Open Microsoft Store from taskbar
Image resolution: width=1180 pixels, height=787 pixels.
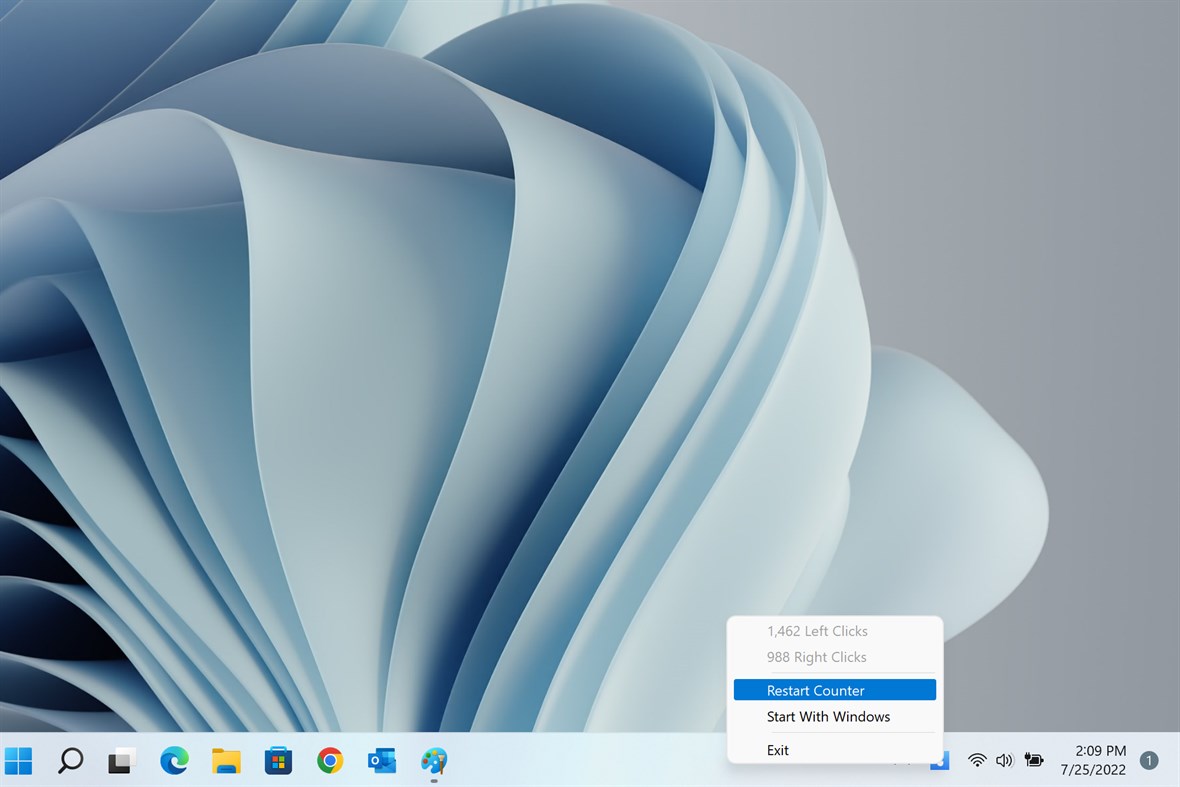278,761
